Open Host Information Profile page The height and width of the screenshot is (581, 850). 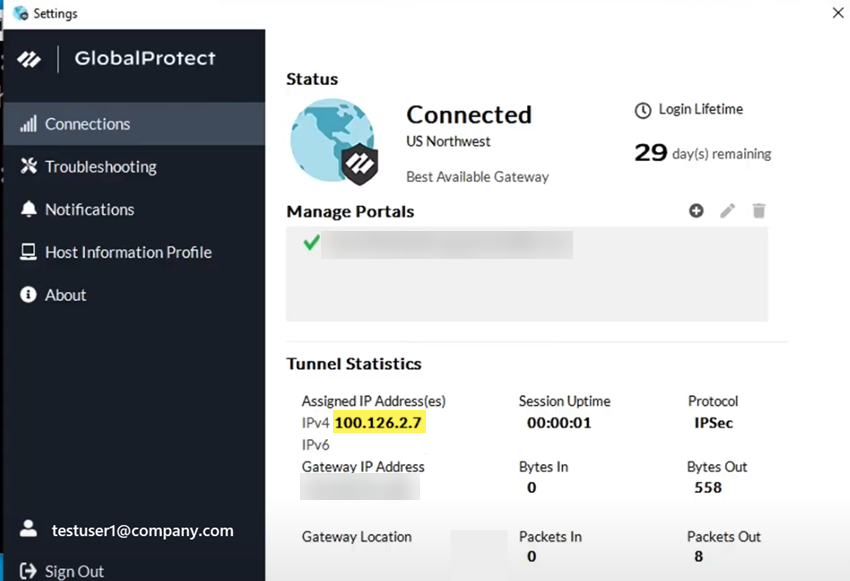coord(128,252)
